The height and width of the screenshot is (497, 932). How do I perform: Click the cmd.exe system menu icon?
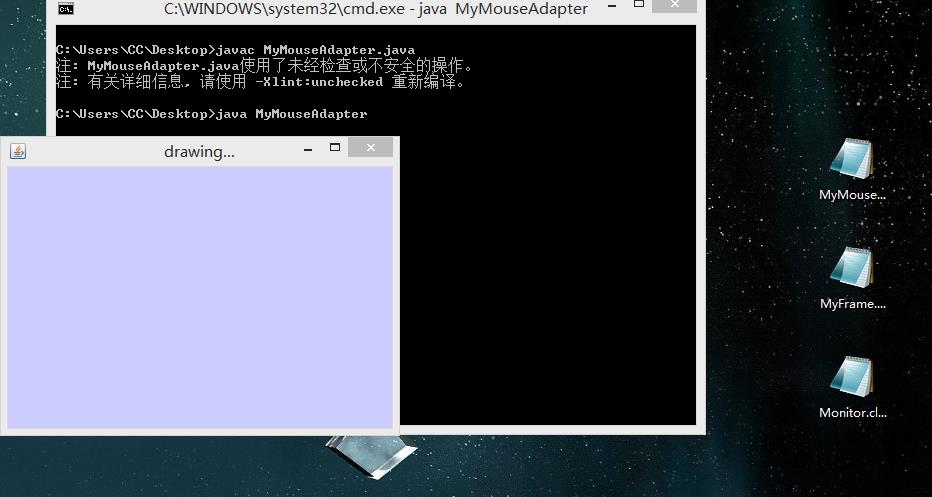click(x=66, y=8)
